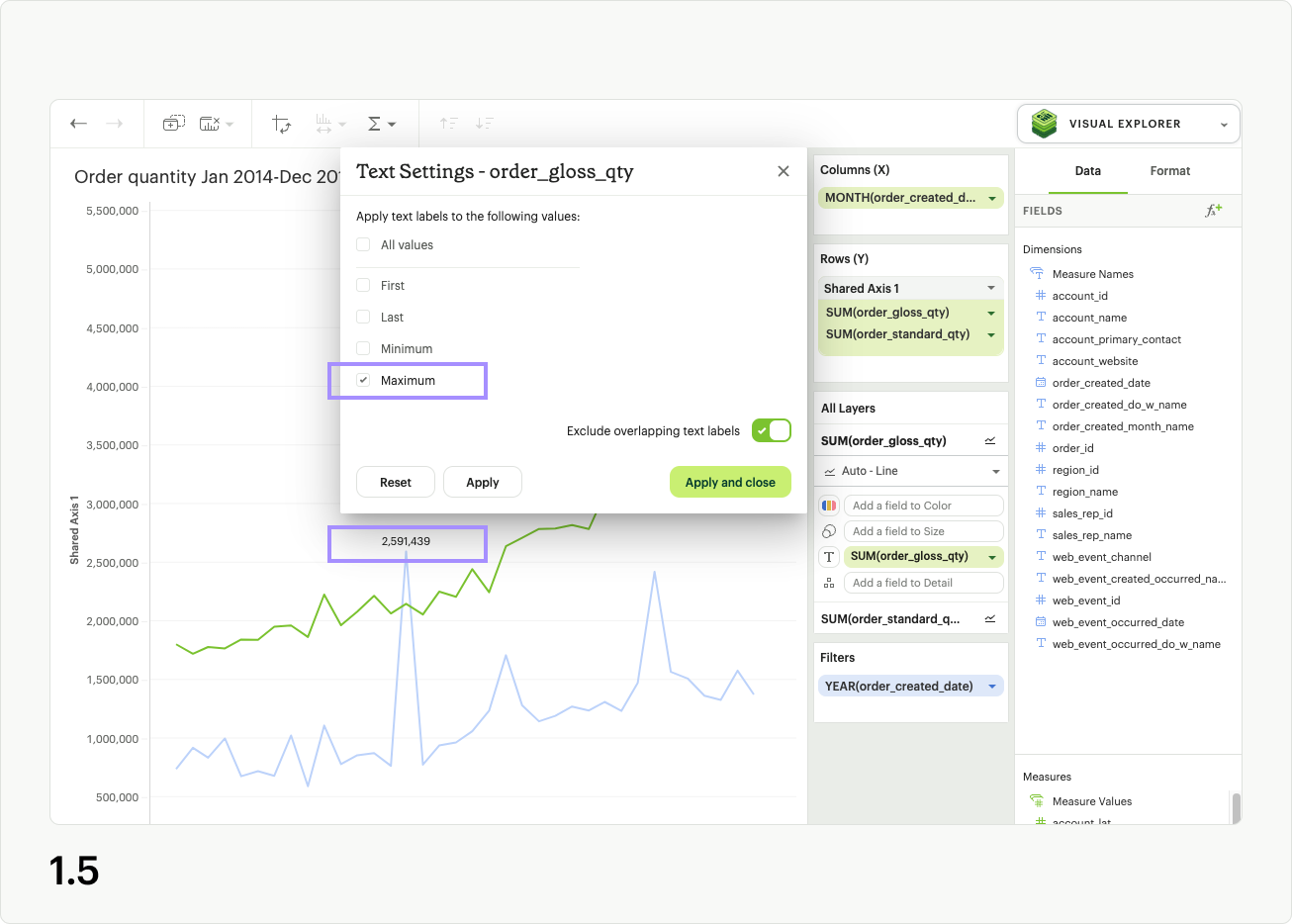Click the Add a field to Detail box

pos(924,583)
